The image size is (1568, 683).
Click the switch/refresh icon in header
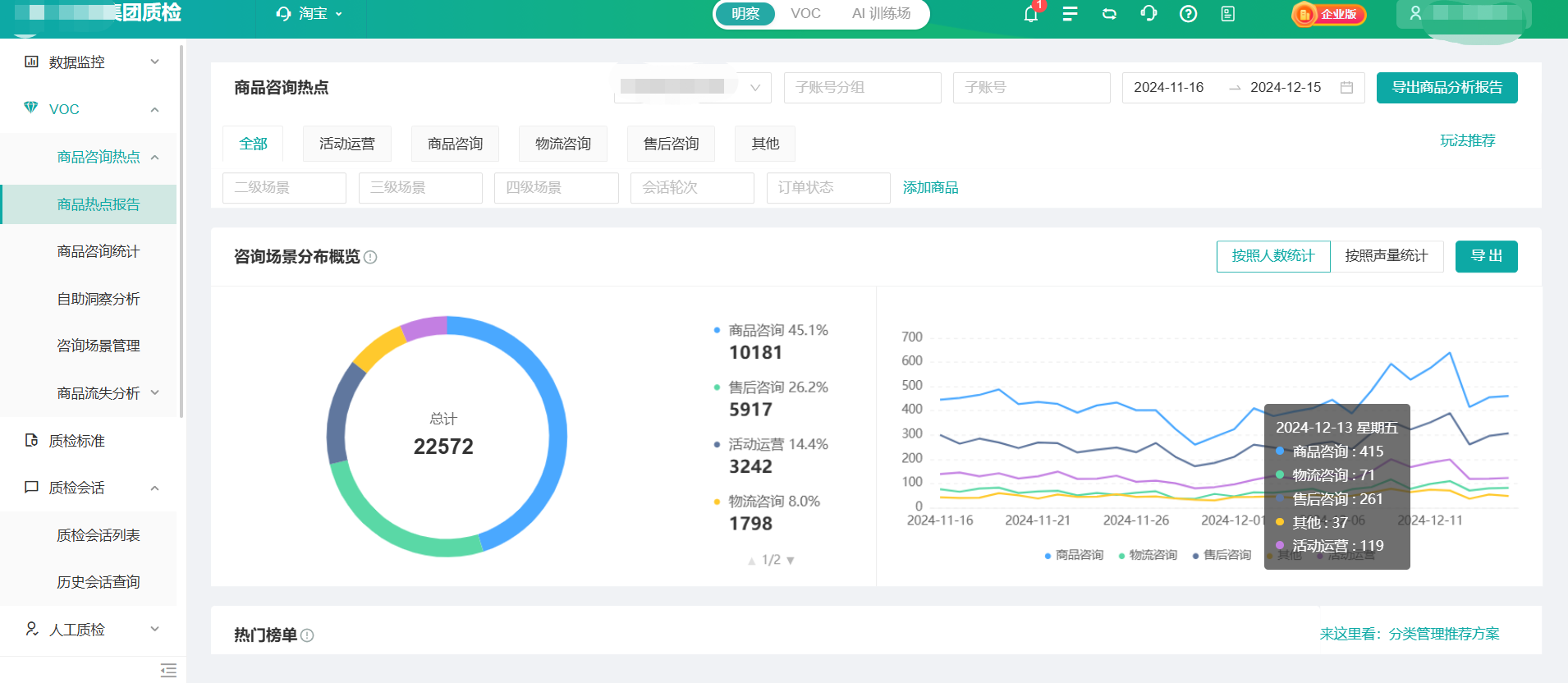[x=1109, y=14]
